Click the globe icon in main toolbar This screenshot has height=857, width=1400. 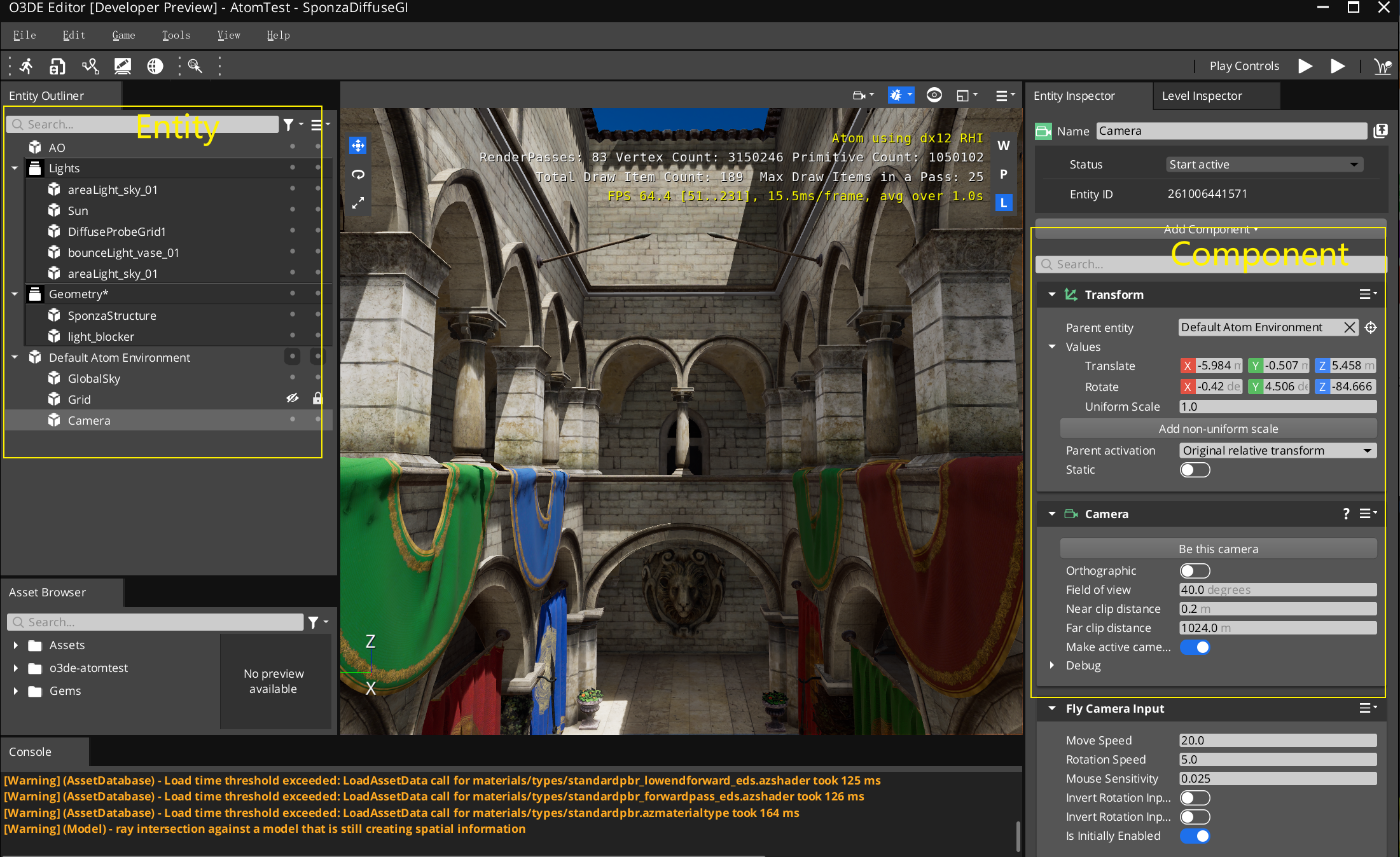[155, 66]
